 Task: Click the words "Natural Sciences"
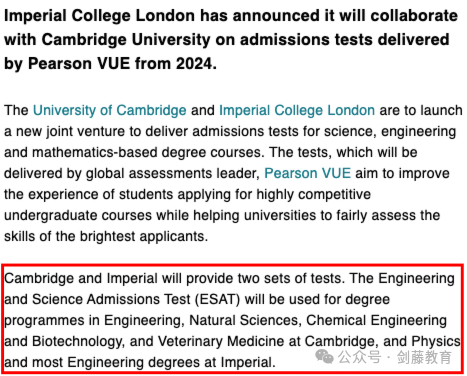coord(245,320)
